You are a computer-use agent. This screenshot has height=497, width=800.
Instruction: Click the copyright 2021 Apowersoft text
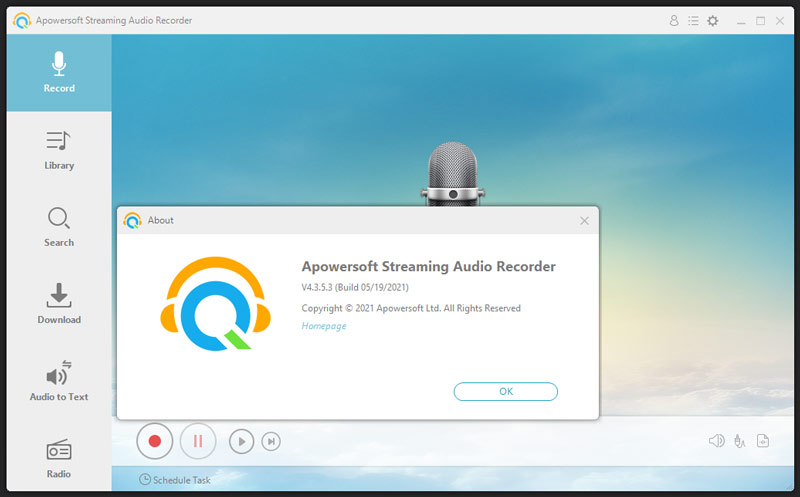411,308
